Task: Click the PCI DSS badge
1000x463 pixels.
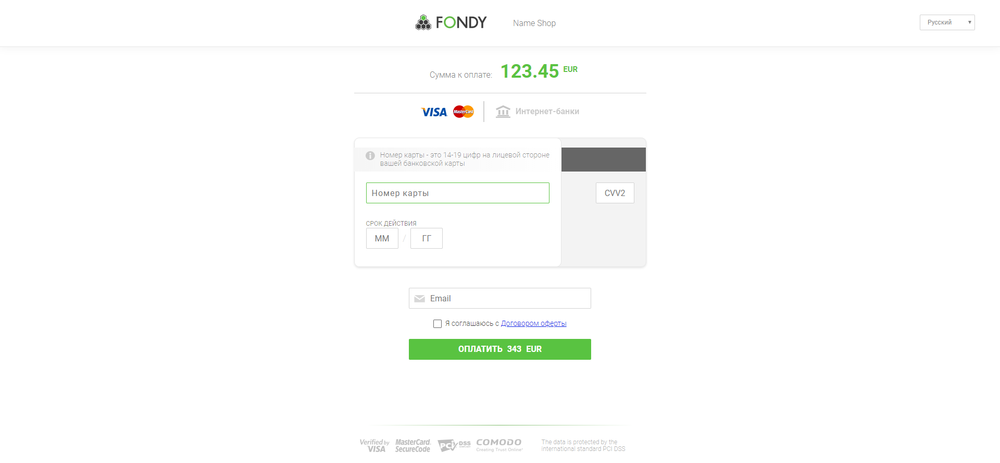Action: coord(454,445)
